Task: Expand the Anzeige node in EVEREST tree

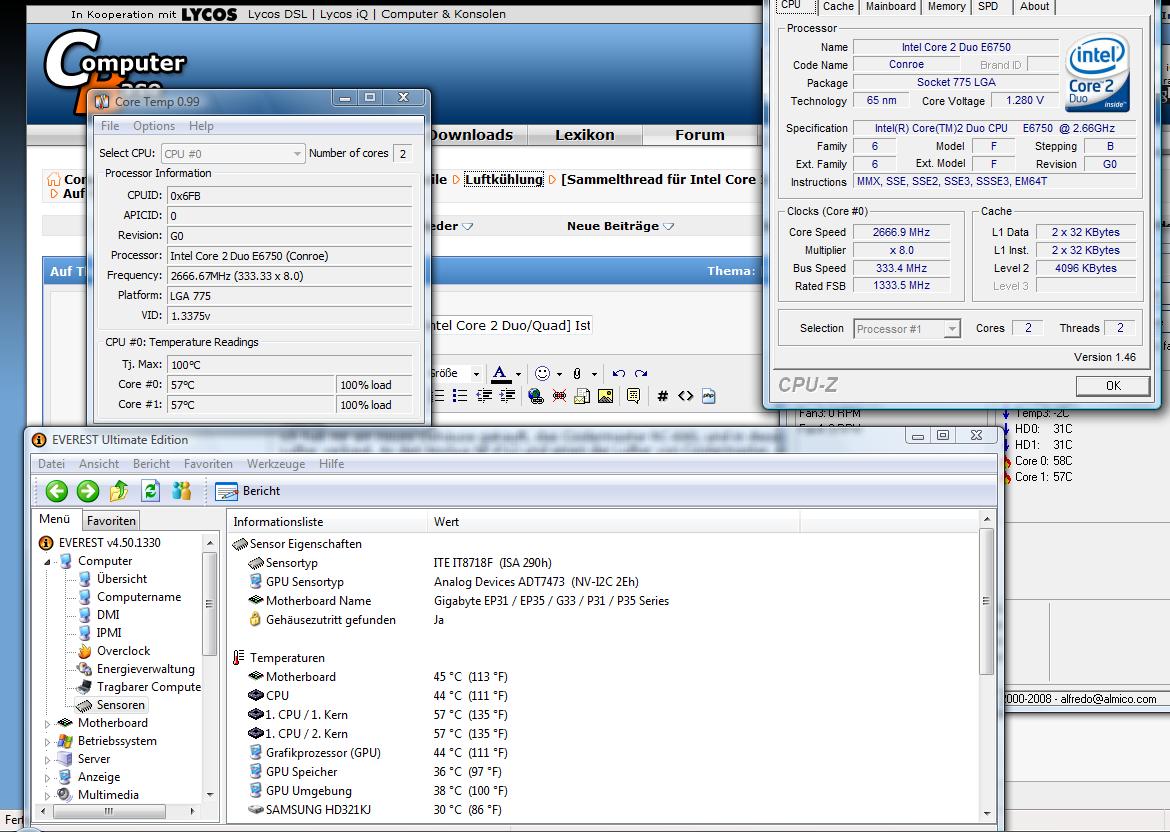Action: point(47,778)
